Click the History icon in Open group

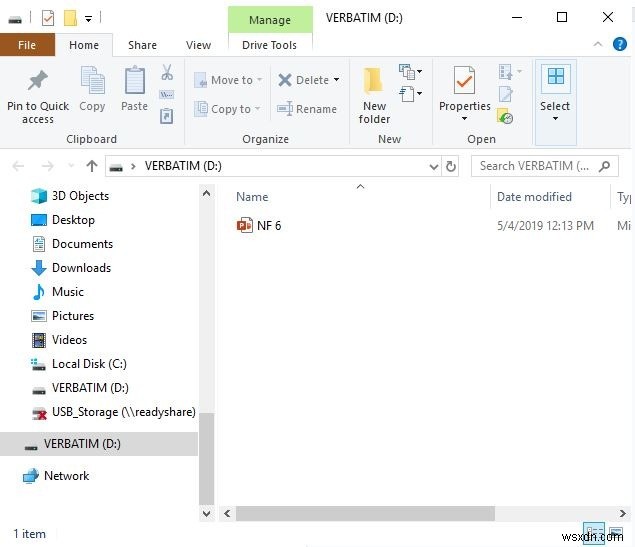pos(505,116)
